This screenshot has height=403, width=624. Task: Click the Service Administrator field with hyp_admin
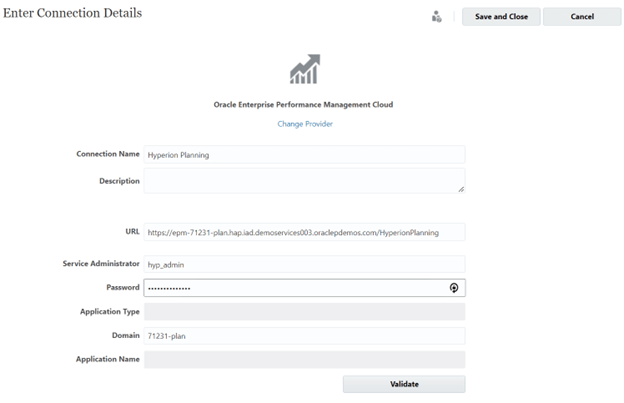pos(304,264)
